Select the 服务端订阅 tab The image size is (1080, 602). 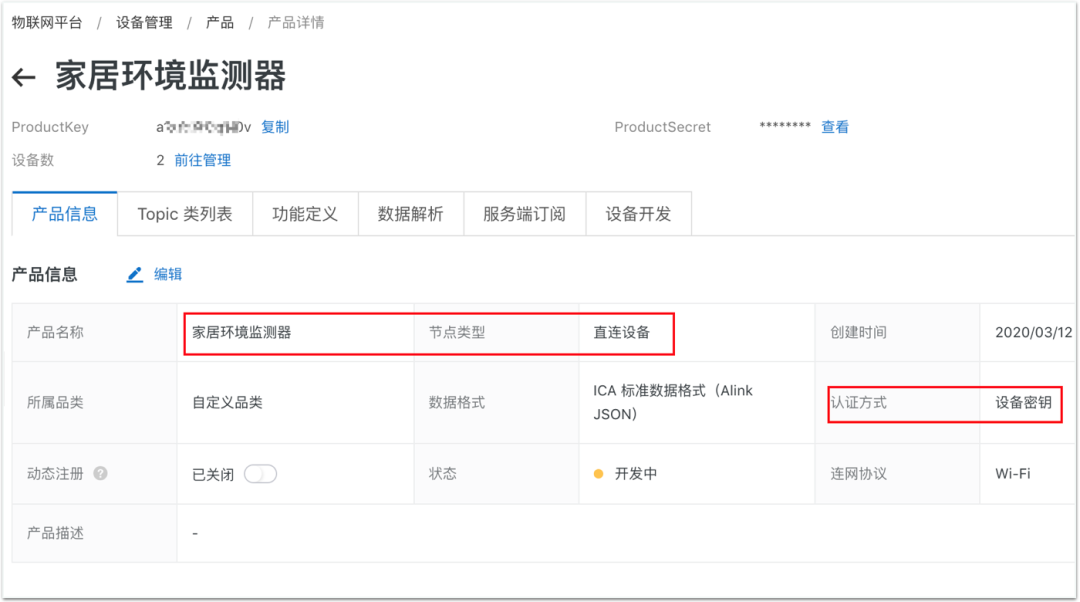pos(524,214)
